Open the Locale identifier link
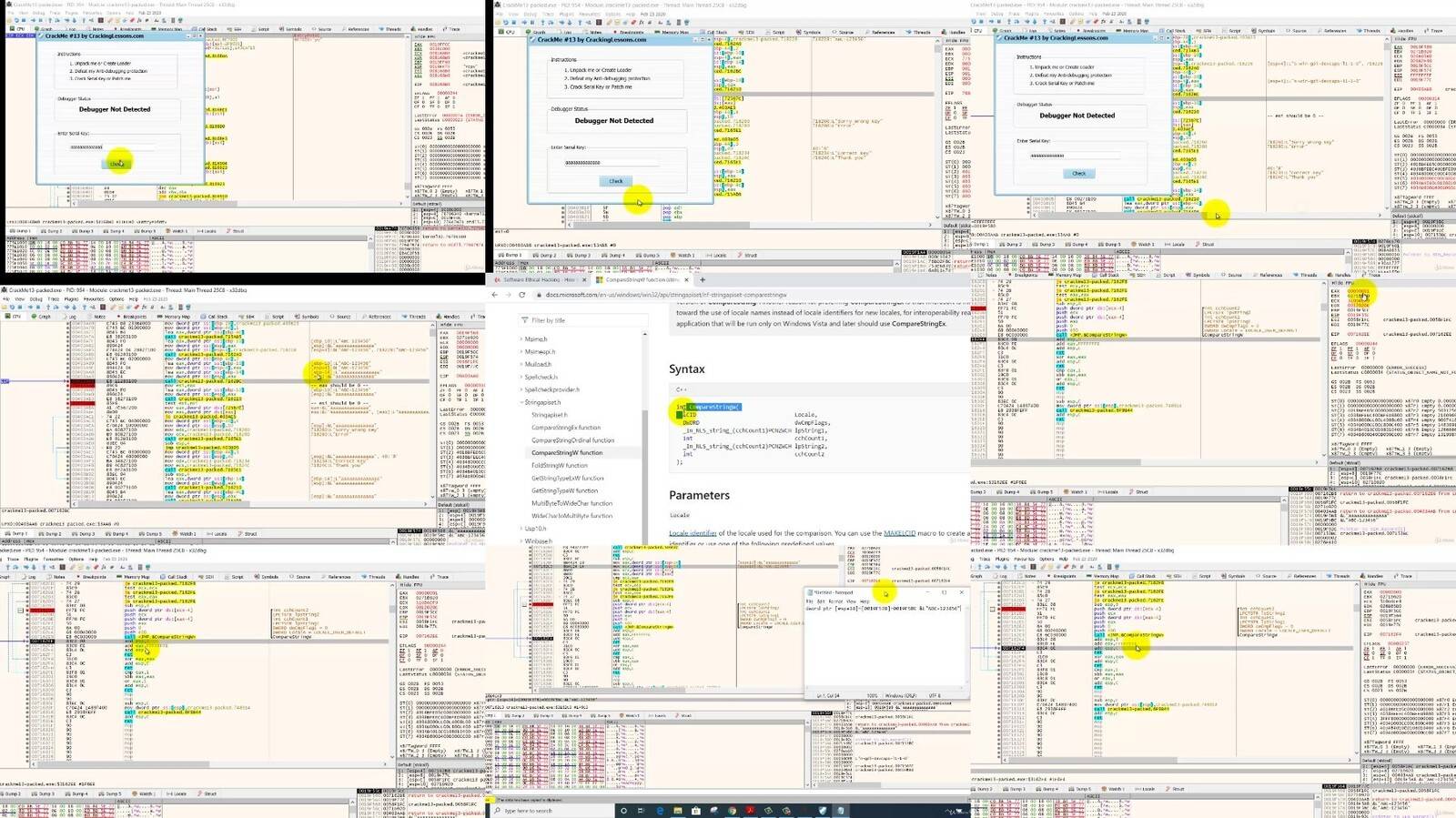Screen dimensions: 1456x818 (693, 533)
